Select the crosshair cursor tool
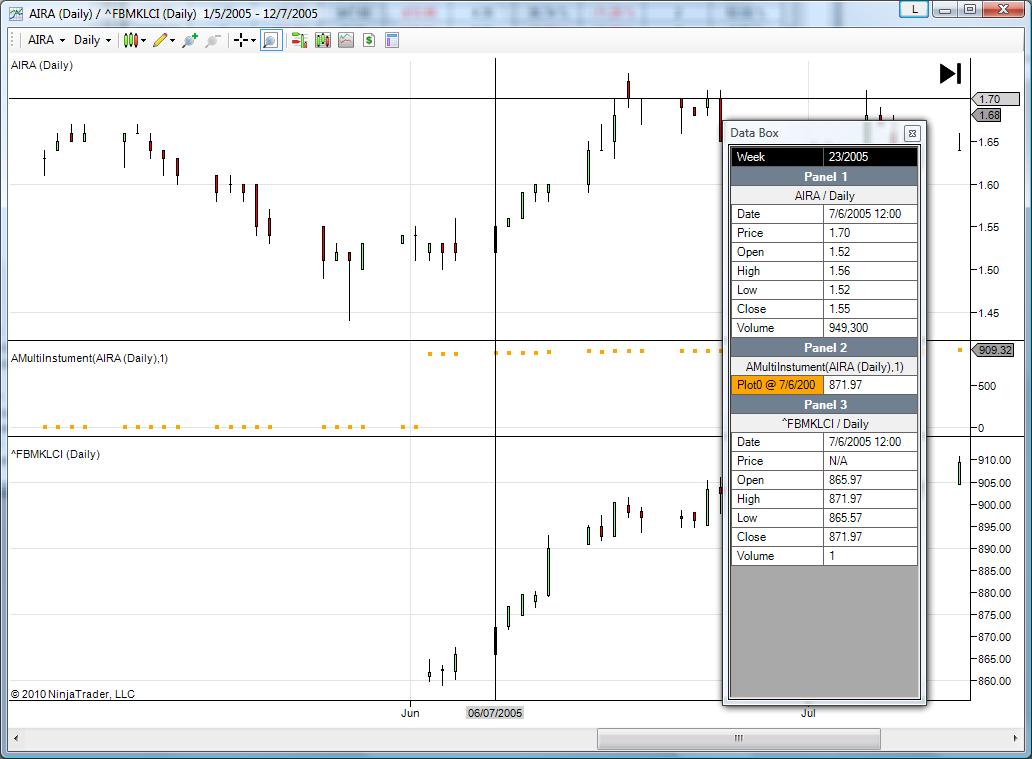Viewport: 1032px width, 759px height. [x=241, y=40]
